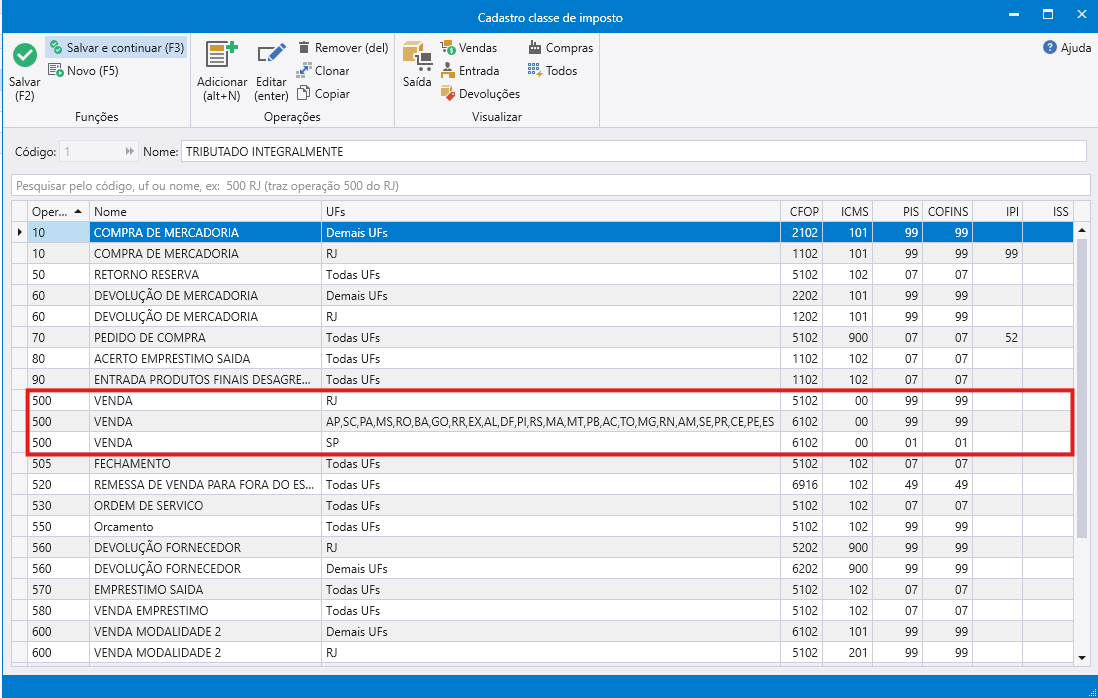Click CFOP cell 6202
This screenshot has width=1098, height=698.
click(x=801, y=568)
